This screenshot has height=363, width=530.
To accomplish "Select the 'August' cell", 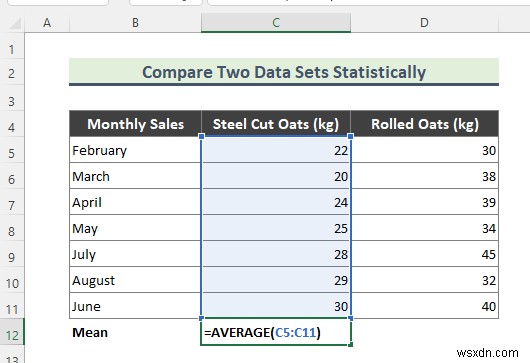I will pyautogui.click(x=135, y=280).
